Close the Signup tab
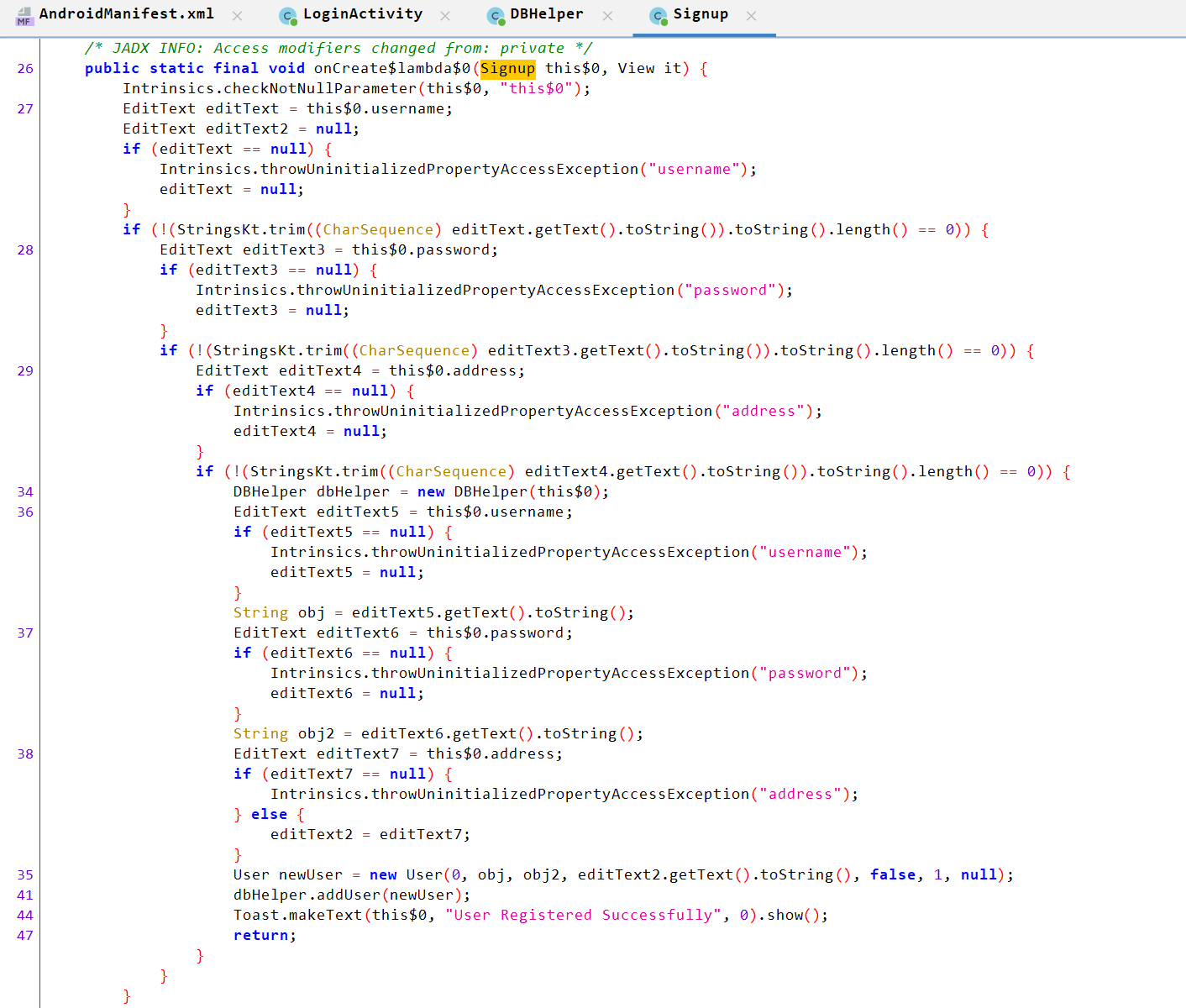 (752, 16)
